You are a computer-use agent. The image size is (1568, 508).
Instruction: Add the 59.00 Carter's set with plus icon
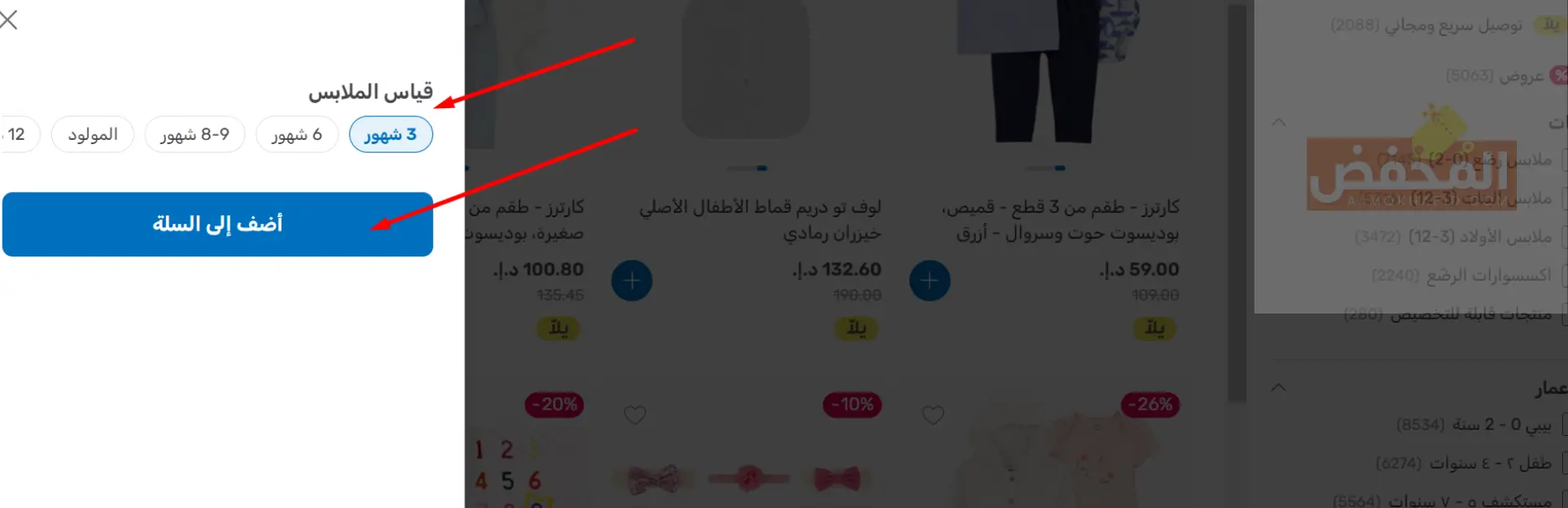point(929,280)
